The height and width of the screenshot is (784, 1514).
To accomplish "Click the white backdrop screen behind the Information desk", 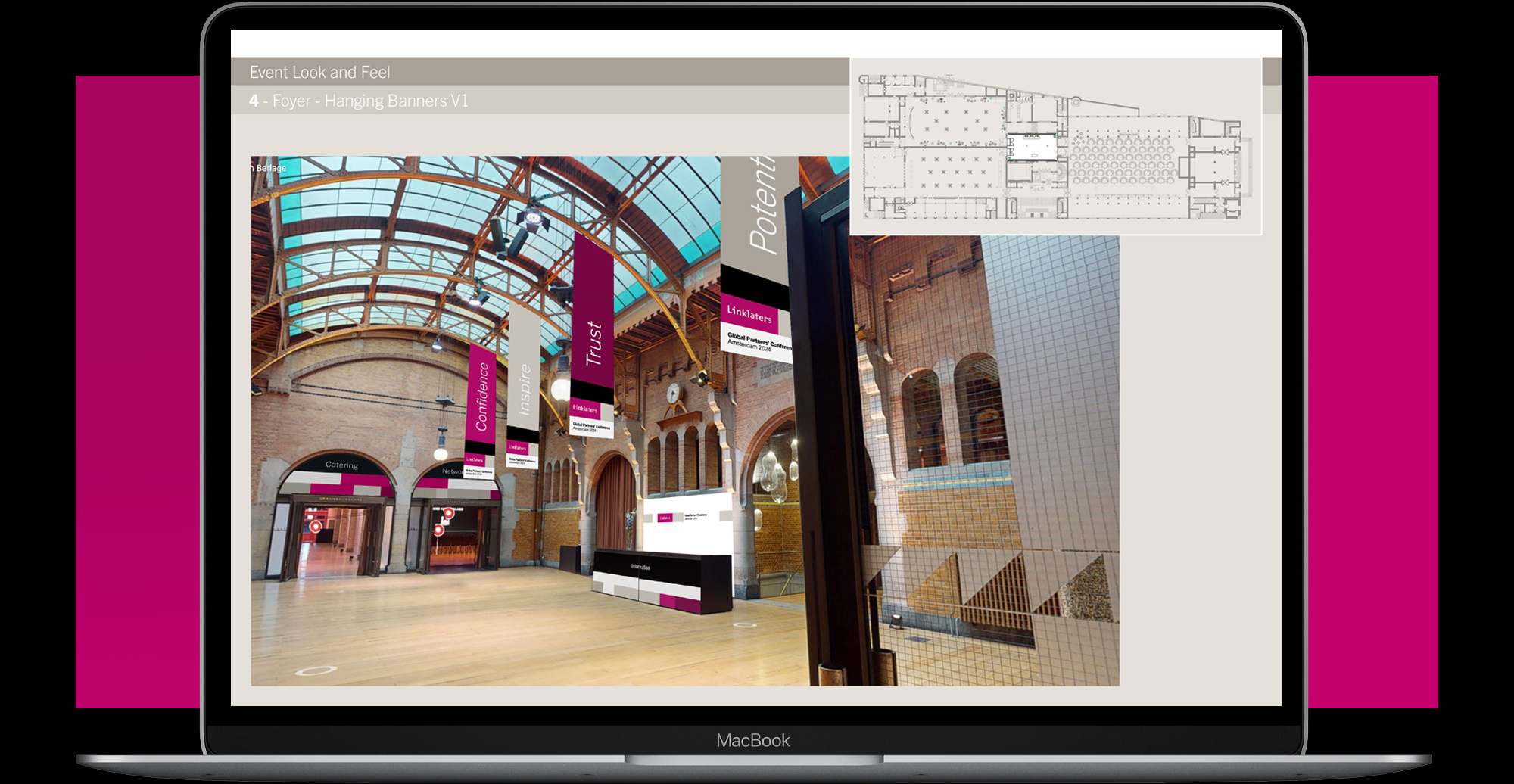I will point(687,524).
